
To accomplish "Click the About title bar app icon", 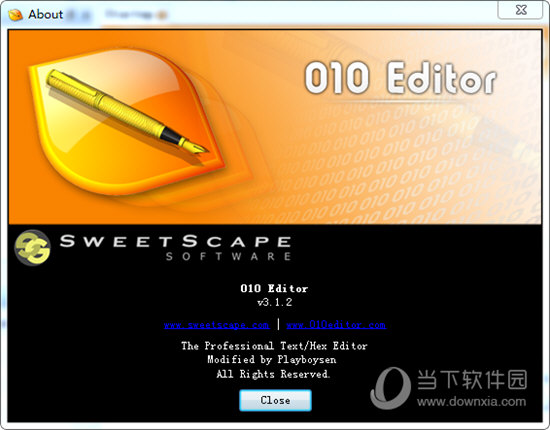I will tap(15, 15).
